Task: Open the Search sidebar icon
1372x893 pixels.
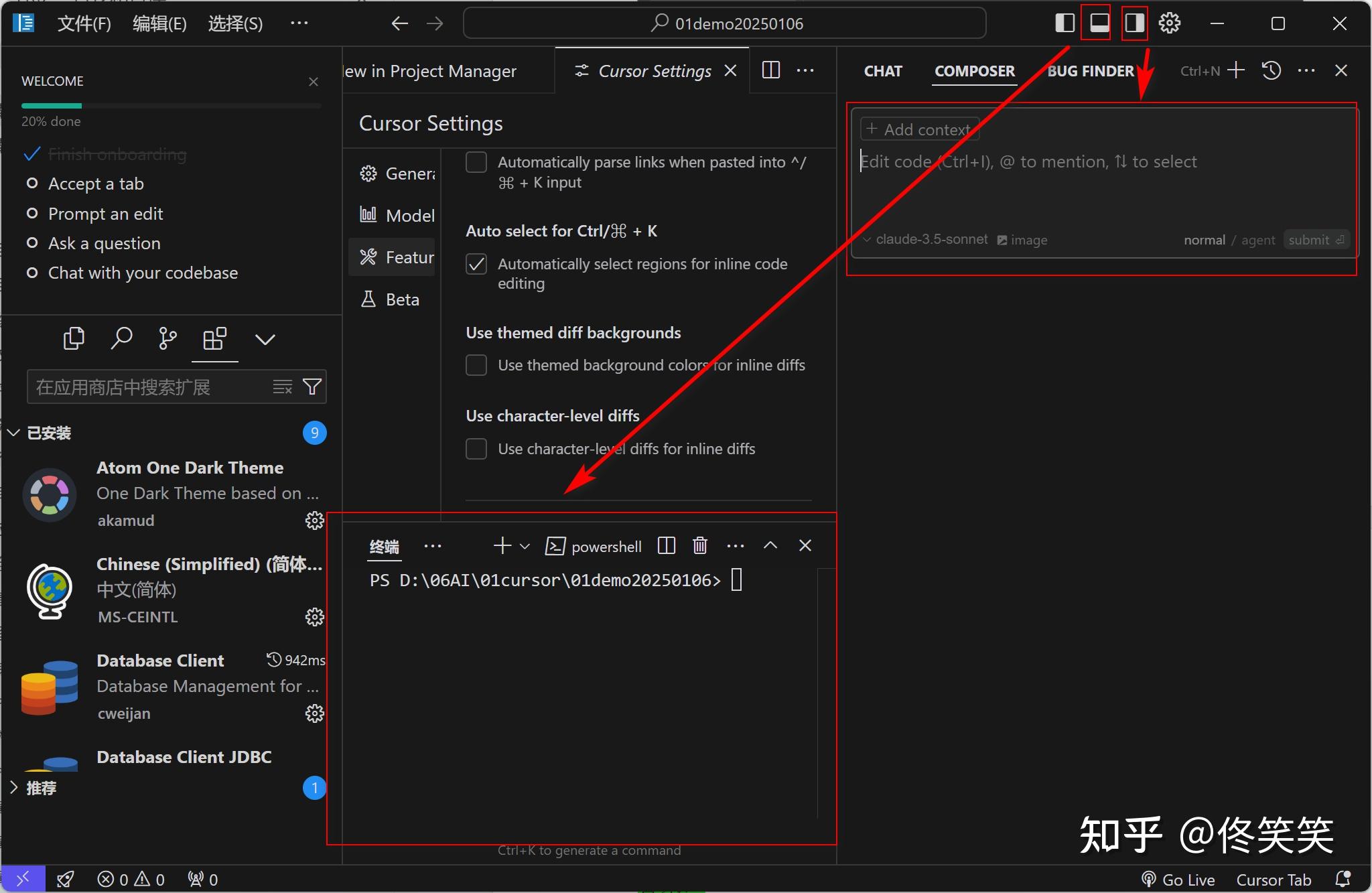Action: 121,339
